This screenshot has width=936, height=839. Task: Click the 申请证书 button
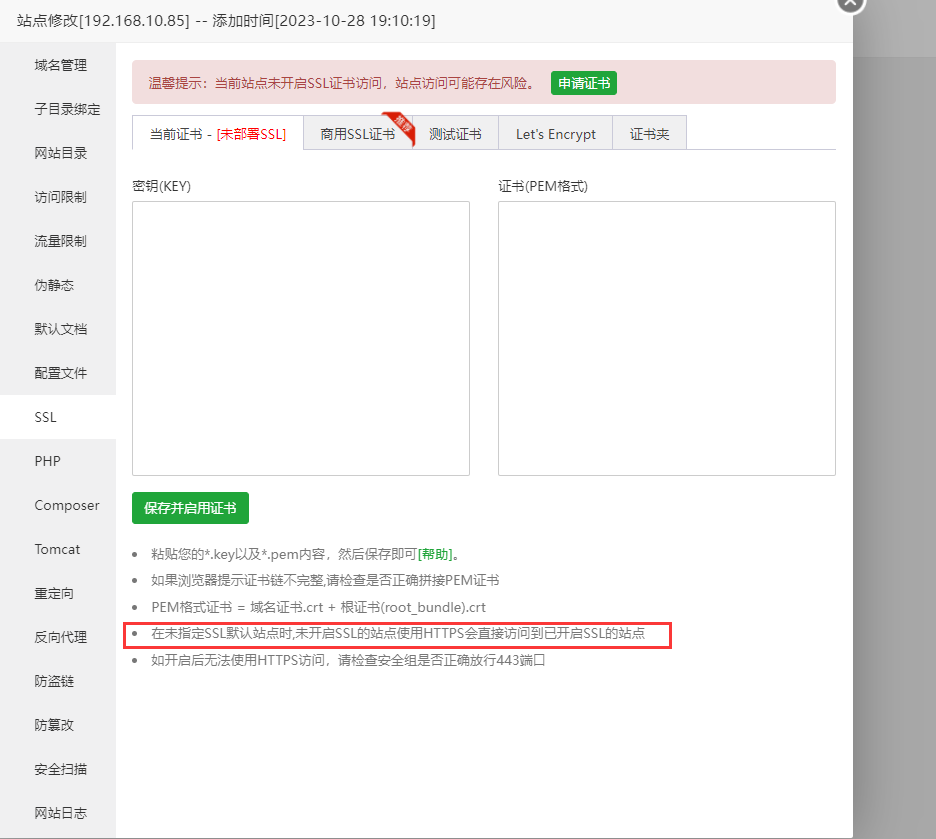pos(584,83)
